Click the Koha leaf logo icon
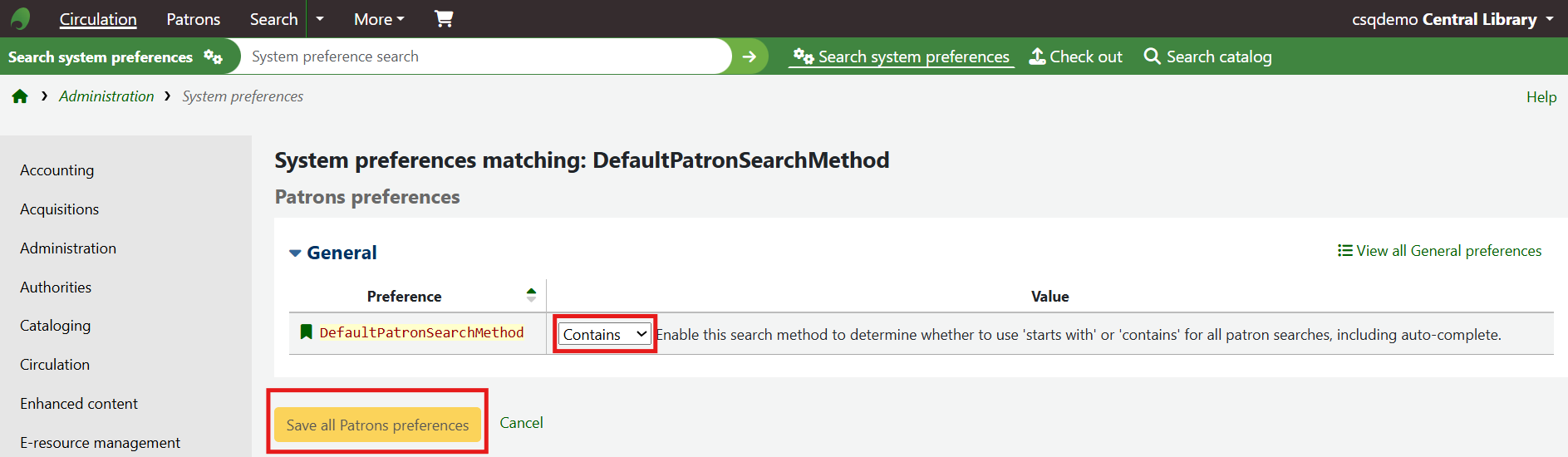The height and width of the screenshot is (457, 1568). click(x=21, y=18)
